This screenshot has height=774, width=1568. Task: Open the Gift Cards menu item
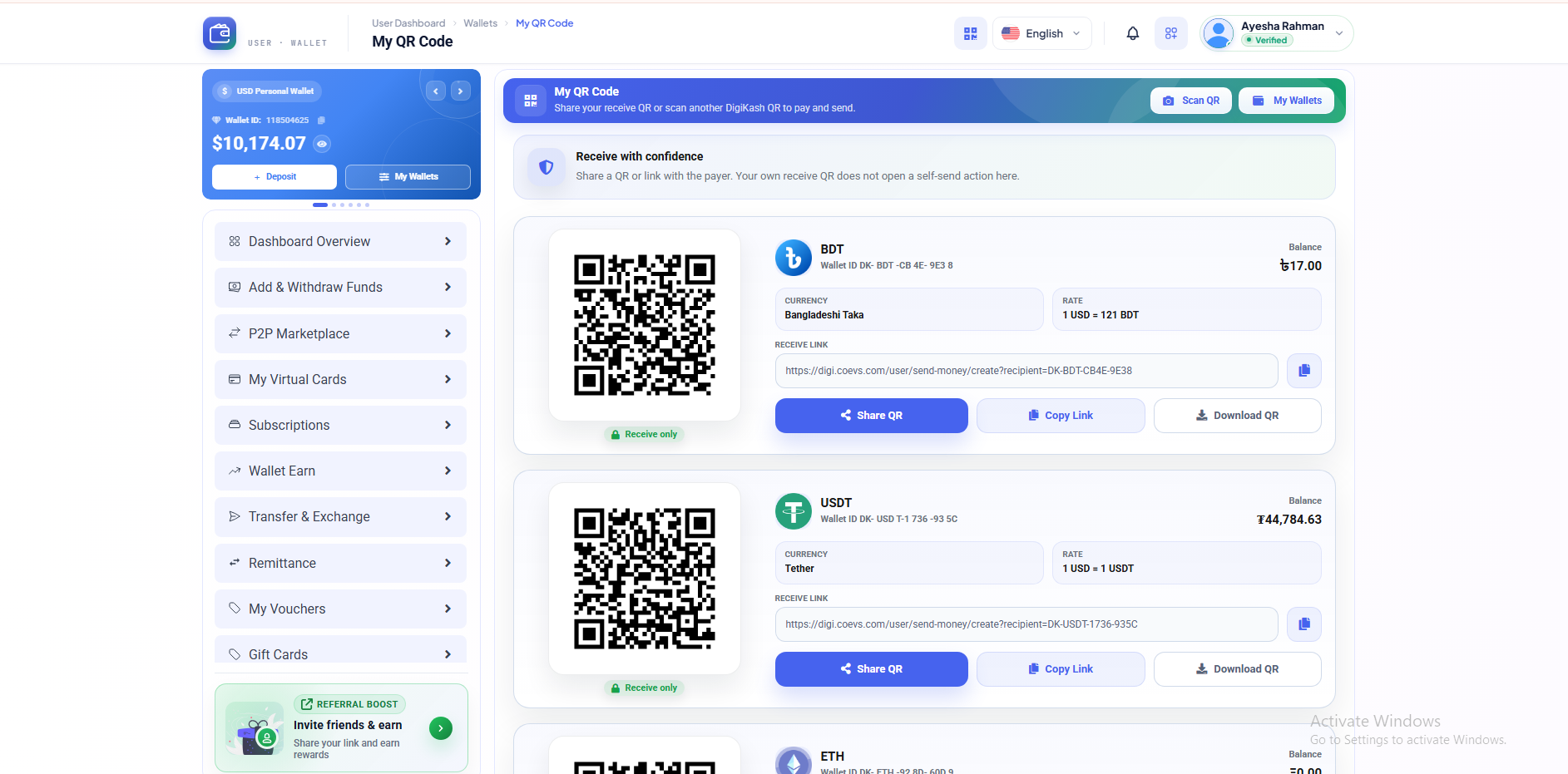(x=340, y=650)
